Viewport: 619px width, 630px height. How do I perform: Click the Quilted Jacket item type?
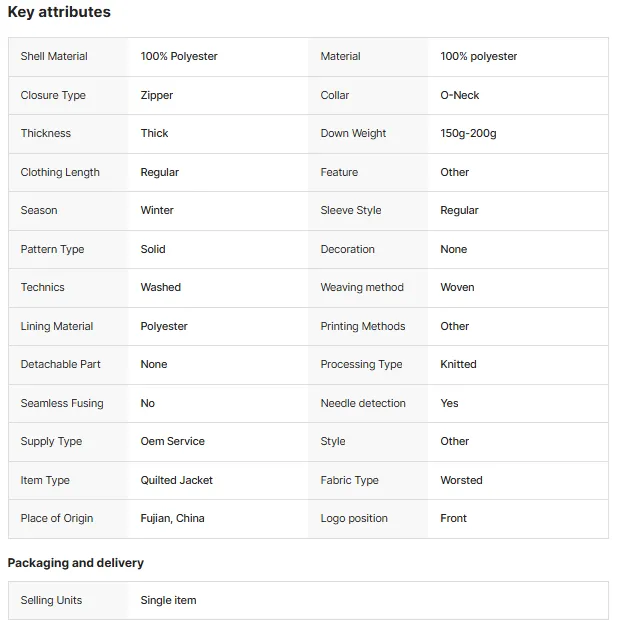click(x=176, y=480)
